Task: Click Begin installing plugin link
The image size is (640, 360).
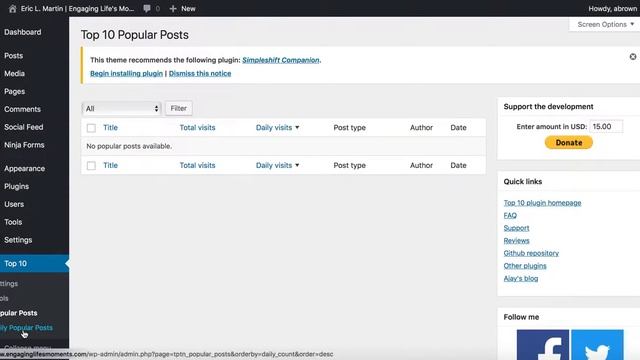Action: [x=126, y=73]
